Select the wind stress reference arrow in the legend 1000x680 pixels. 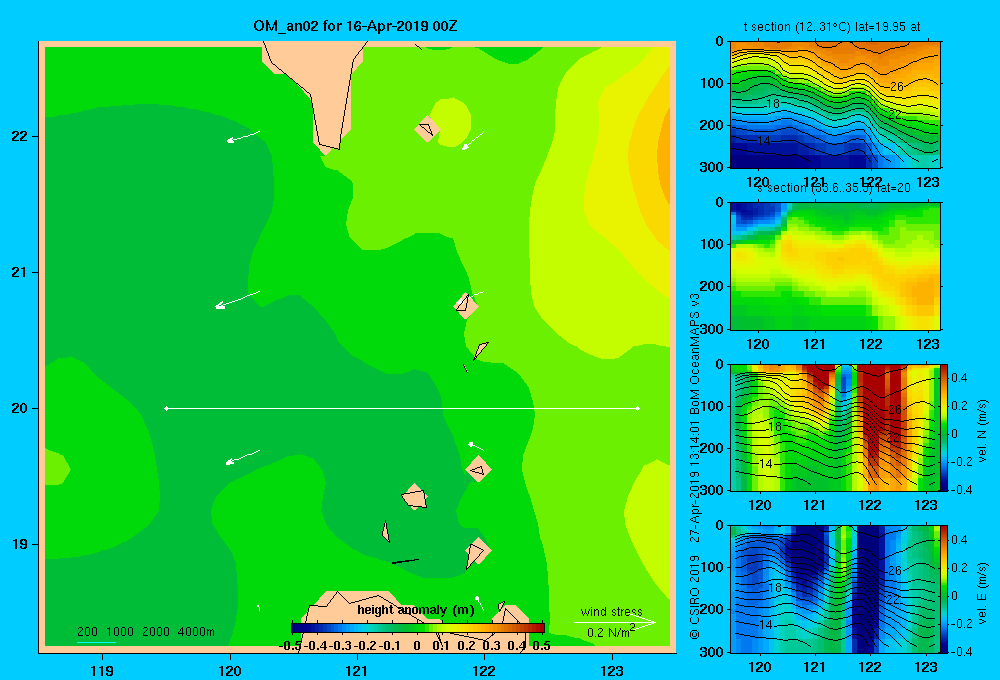point(614,622)
